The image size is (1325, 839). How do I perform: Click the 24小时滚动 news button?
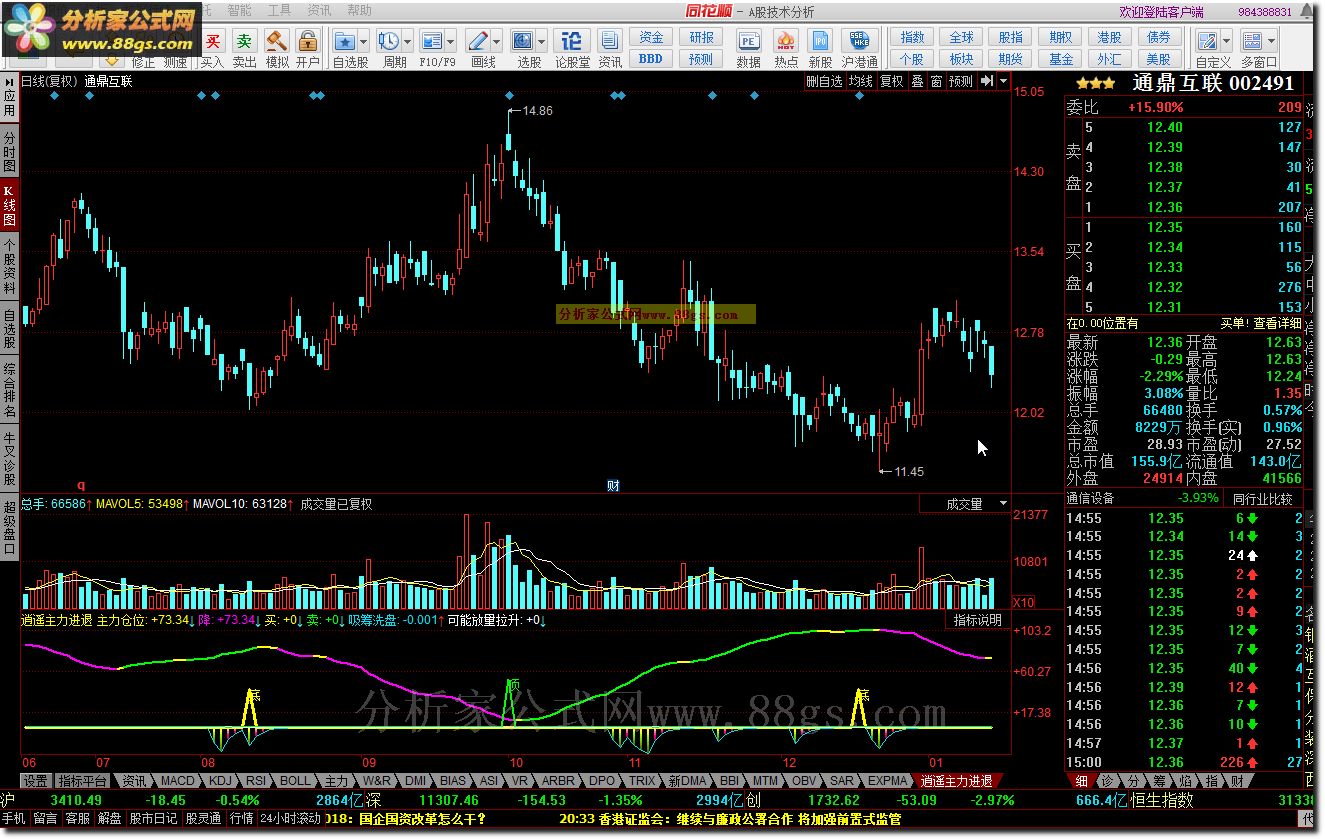tap(291, 818)
